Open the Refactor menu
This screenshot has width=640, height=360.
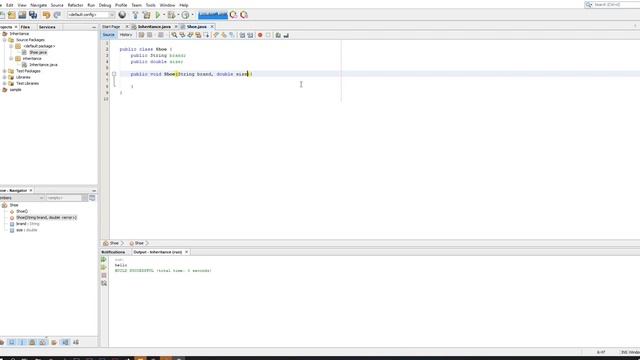click(75, 5)
